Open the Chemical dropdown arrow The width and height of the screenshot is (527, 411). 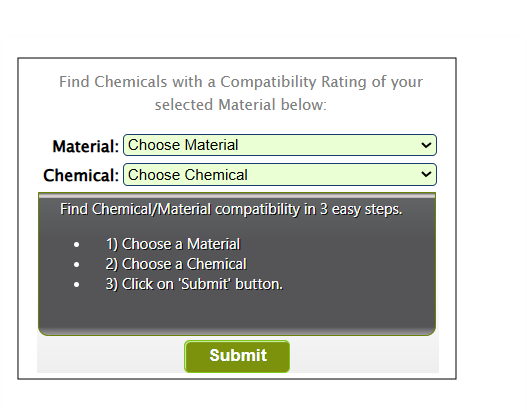426,174
